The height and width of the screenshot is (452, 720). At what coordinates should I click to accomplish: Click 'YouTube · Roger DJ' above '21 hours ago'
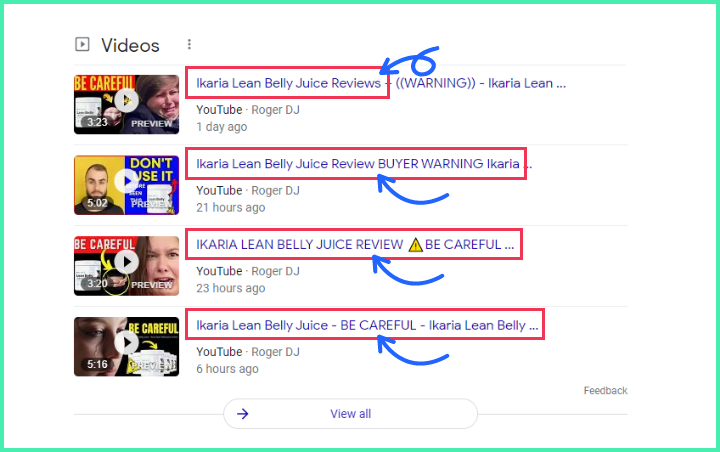248,191
